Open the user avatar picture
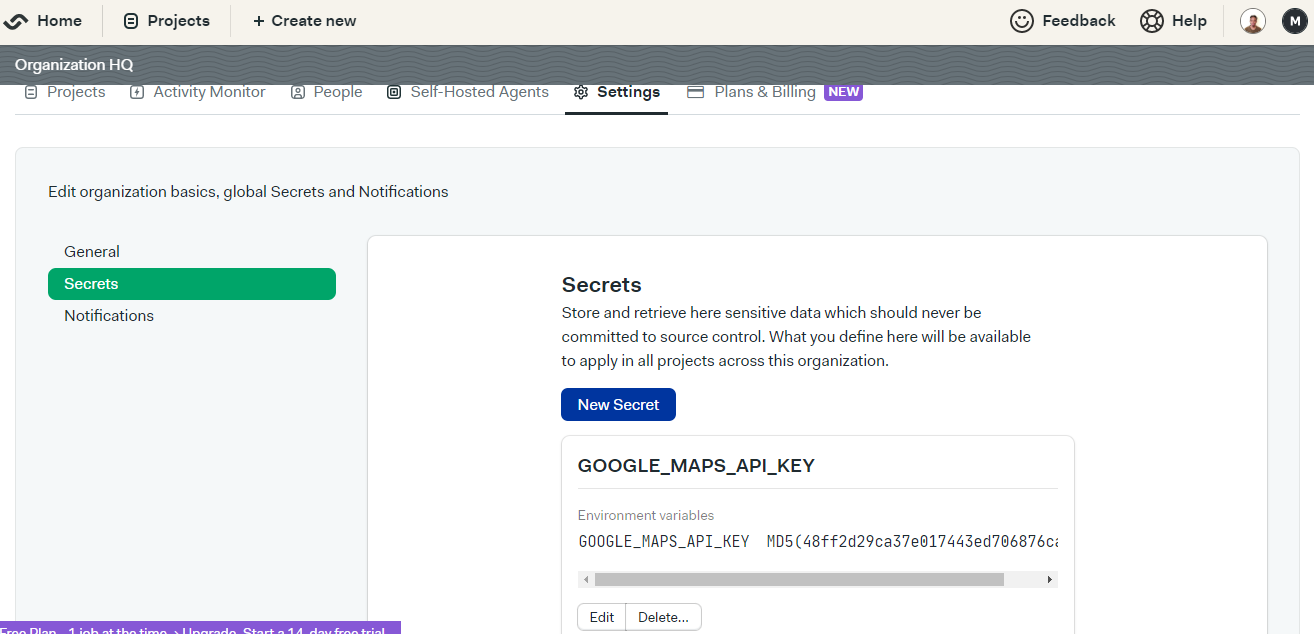This screenshot has height=634, width=1314. point(1252,20)
